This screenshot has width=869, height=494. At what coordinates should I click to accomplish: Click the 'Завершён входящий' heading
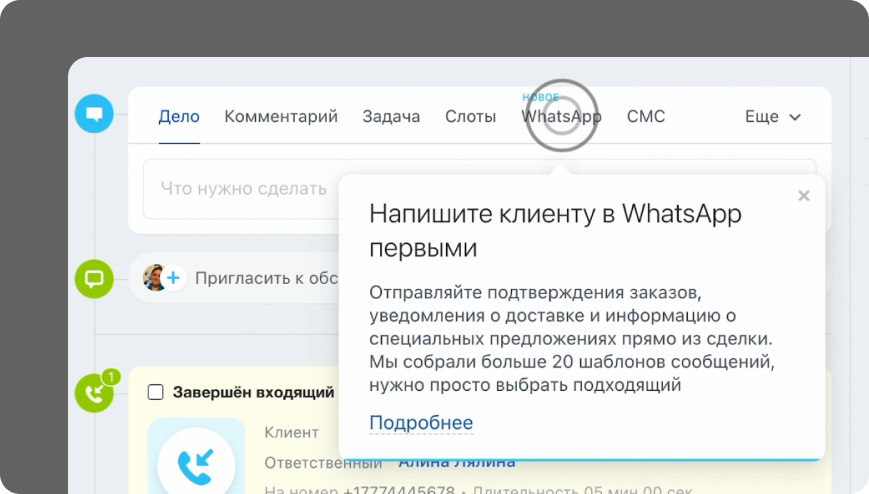pos(253,392)
